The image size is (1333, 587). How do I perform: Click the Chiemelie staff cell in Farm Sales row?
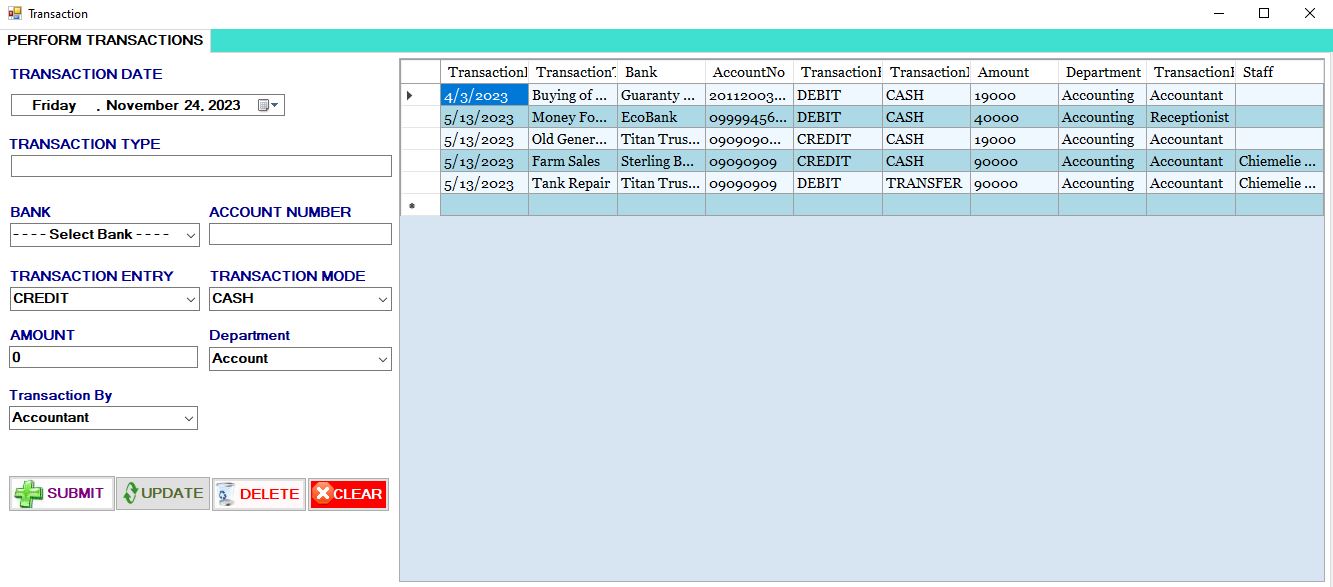pyautogui.click(x=1279, y=161)
